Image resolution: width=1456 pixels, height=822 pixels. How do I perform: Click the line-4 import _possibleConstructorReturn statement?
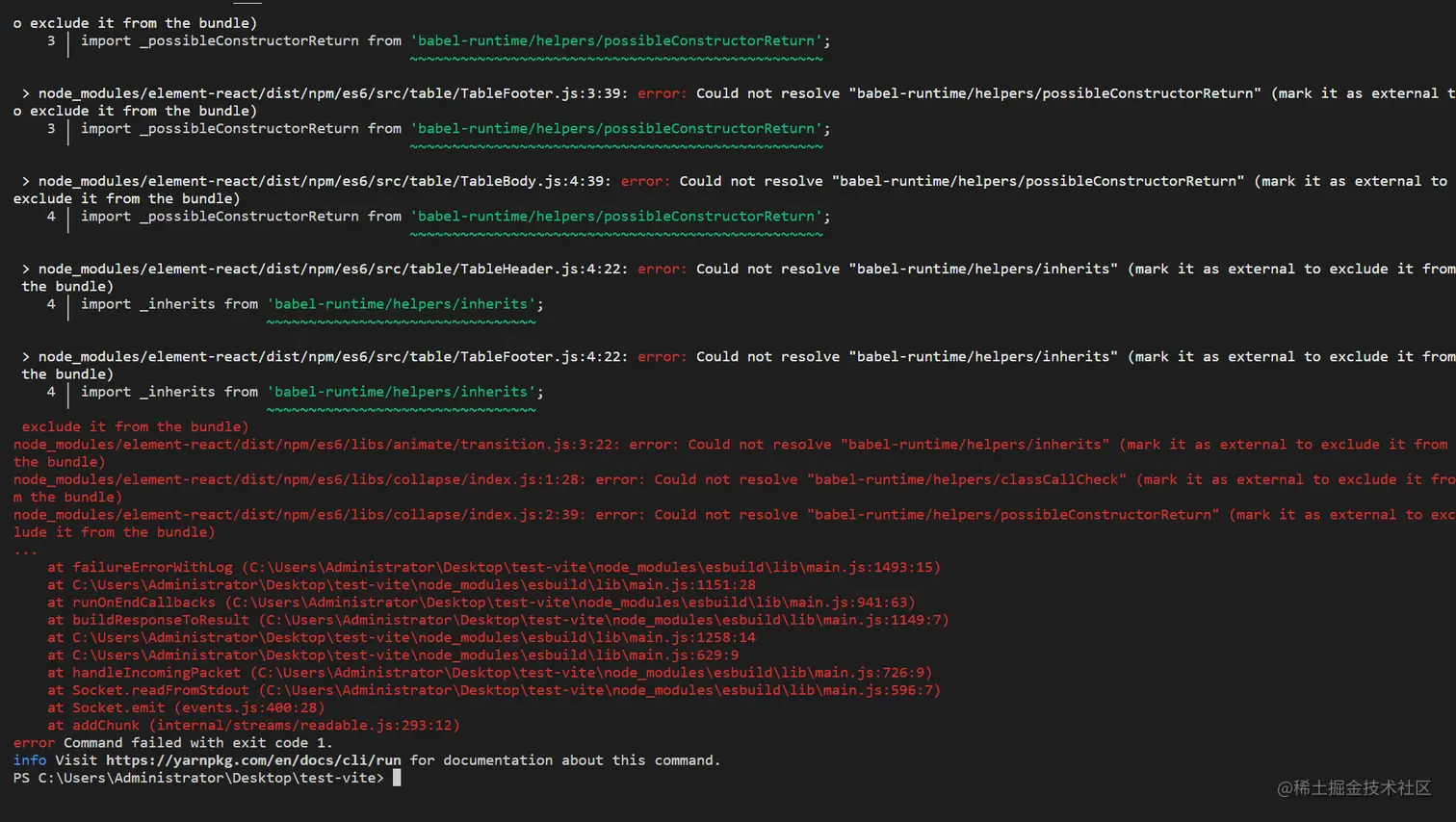point(455,217)
